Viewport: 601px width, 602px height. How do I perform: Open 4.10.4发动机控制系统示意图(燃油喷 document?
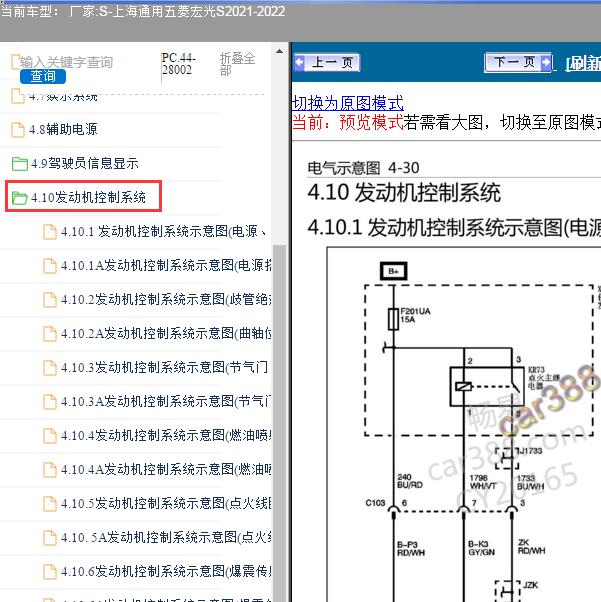coord(166,435)
